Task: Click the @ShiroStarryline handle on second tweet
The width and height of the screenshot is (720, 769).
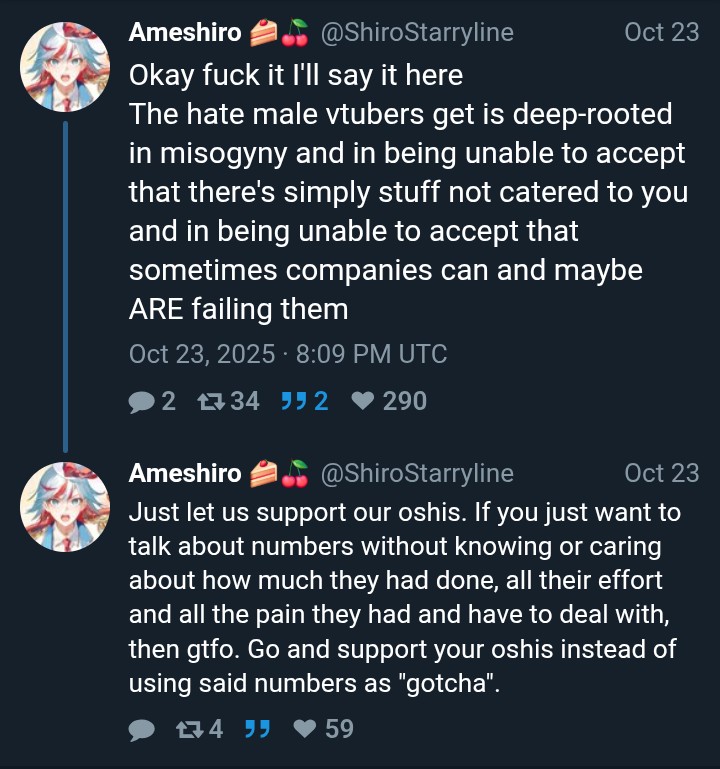Action: [x=416, y=473]
